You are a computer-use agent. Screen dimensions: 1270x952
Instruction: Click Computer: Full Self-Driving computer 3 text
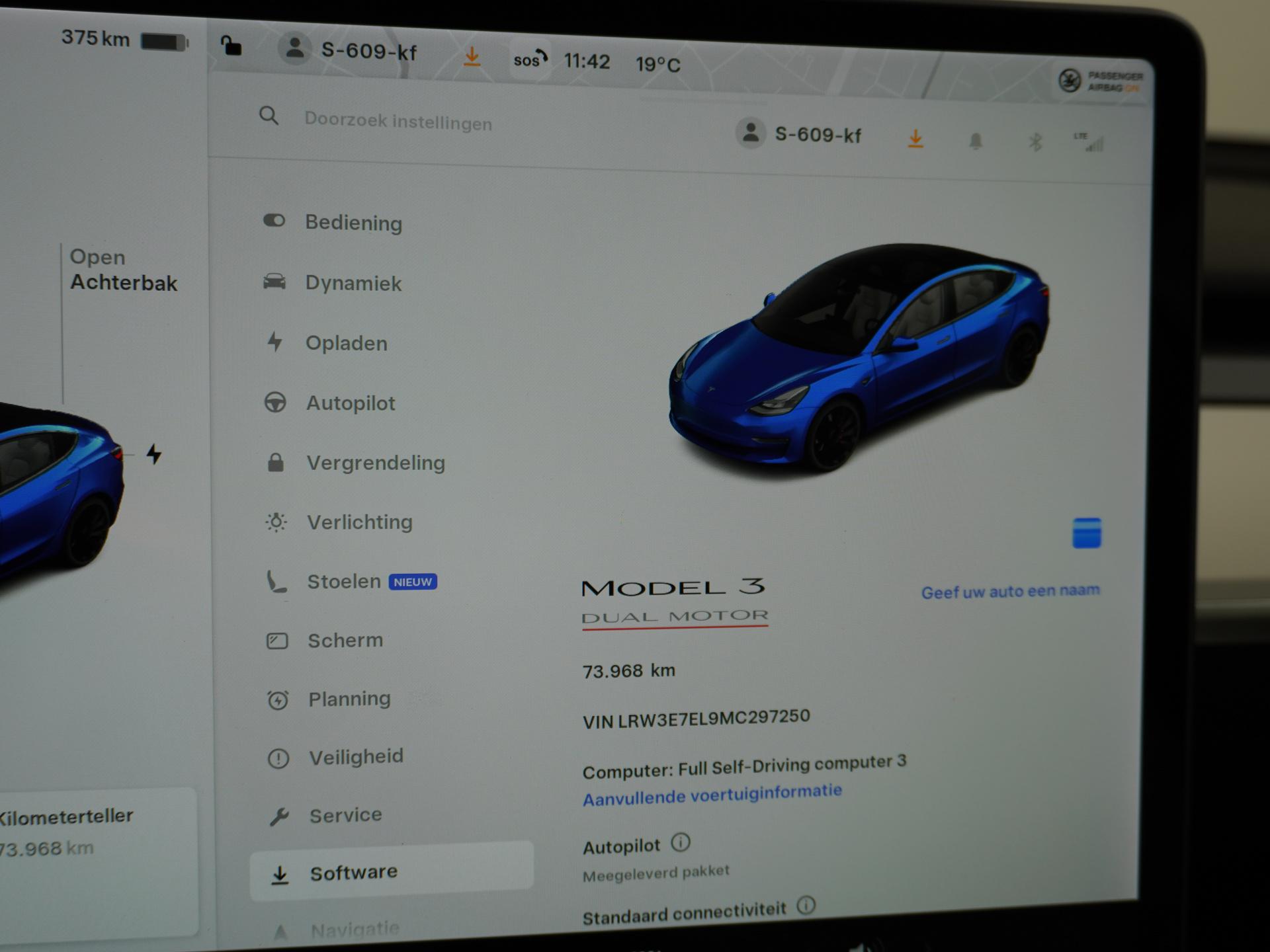[x=744, y=767]
